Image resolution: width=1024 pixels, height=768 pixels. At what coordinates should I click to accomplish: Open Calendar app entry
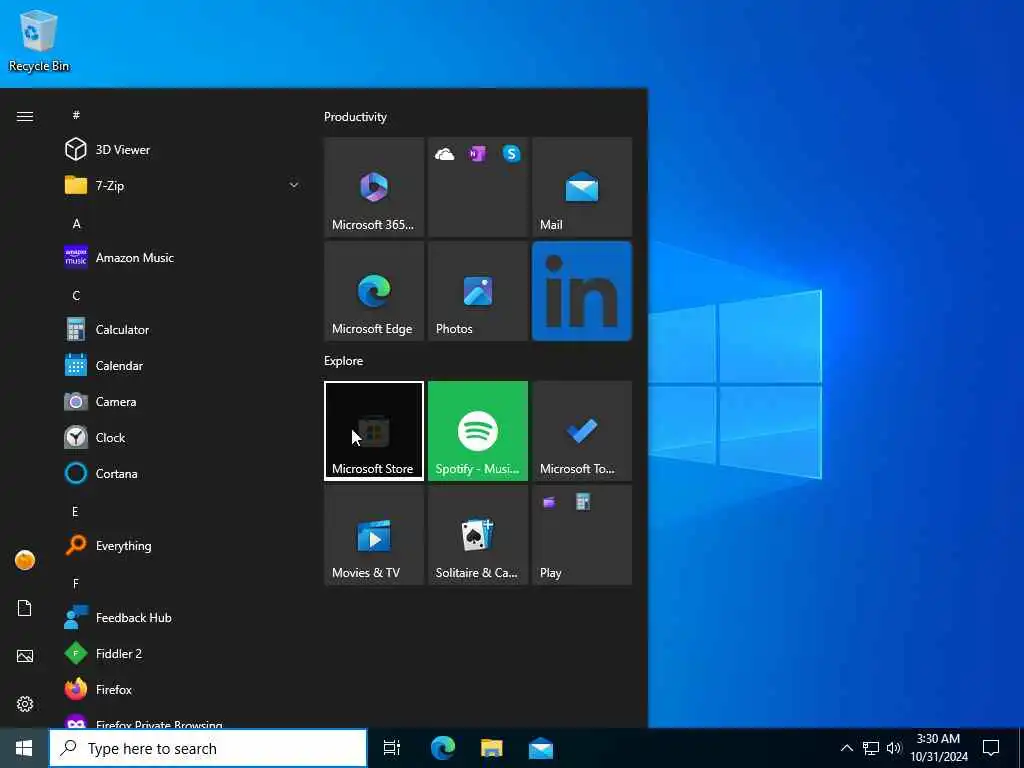(x=180, y=365)
